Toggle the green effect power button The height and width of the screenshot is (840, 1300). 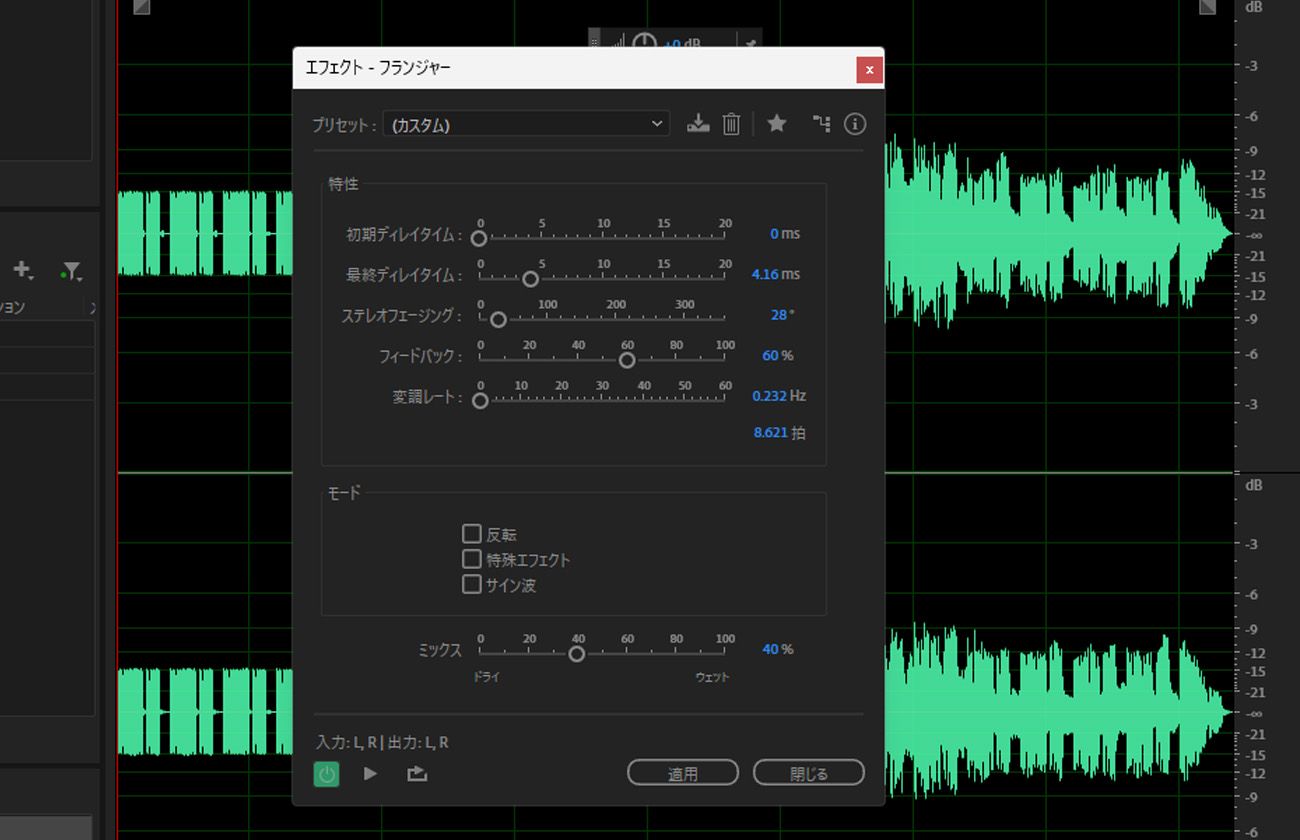click(x=326, y=773)
